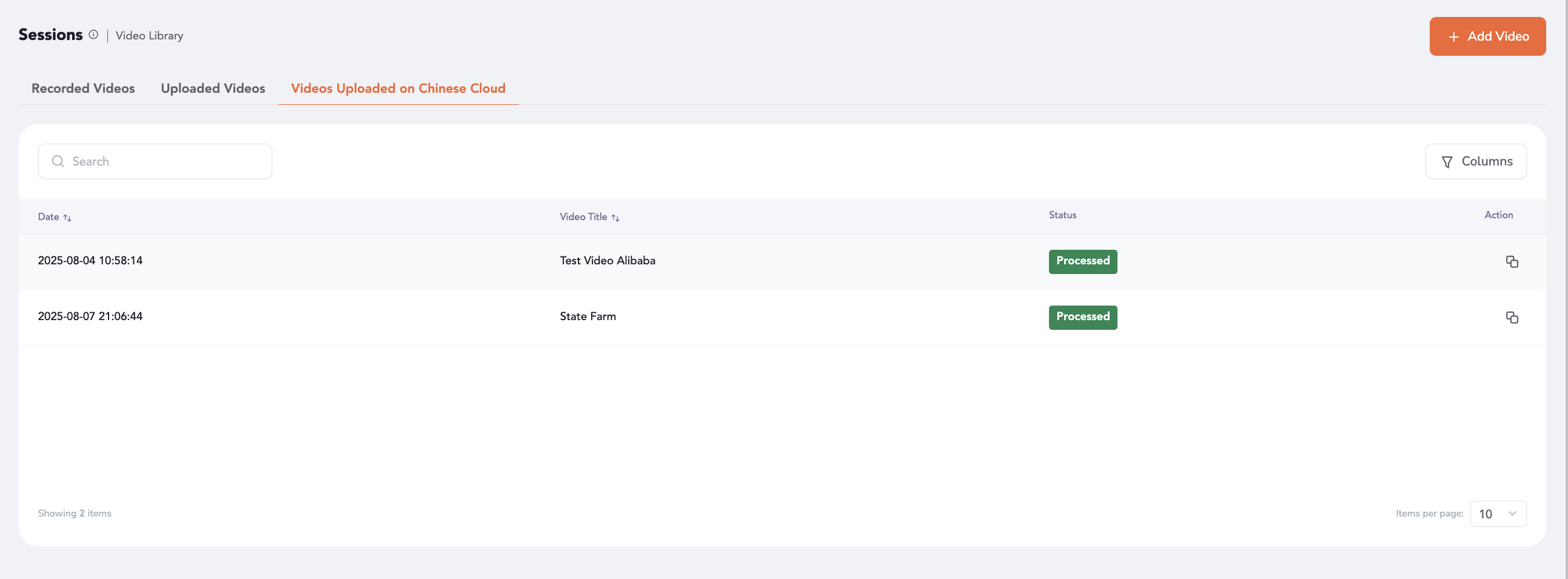
Task: Click the magnifier icon in search box
Action: pyautogui.click(x=58, y=161)
